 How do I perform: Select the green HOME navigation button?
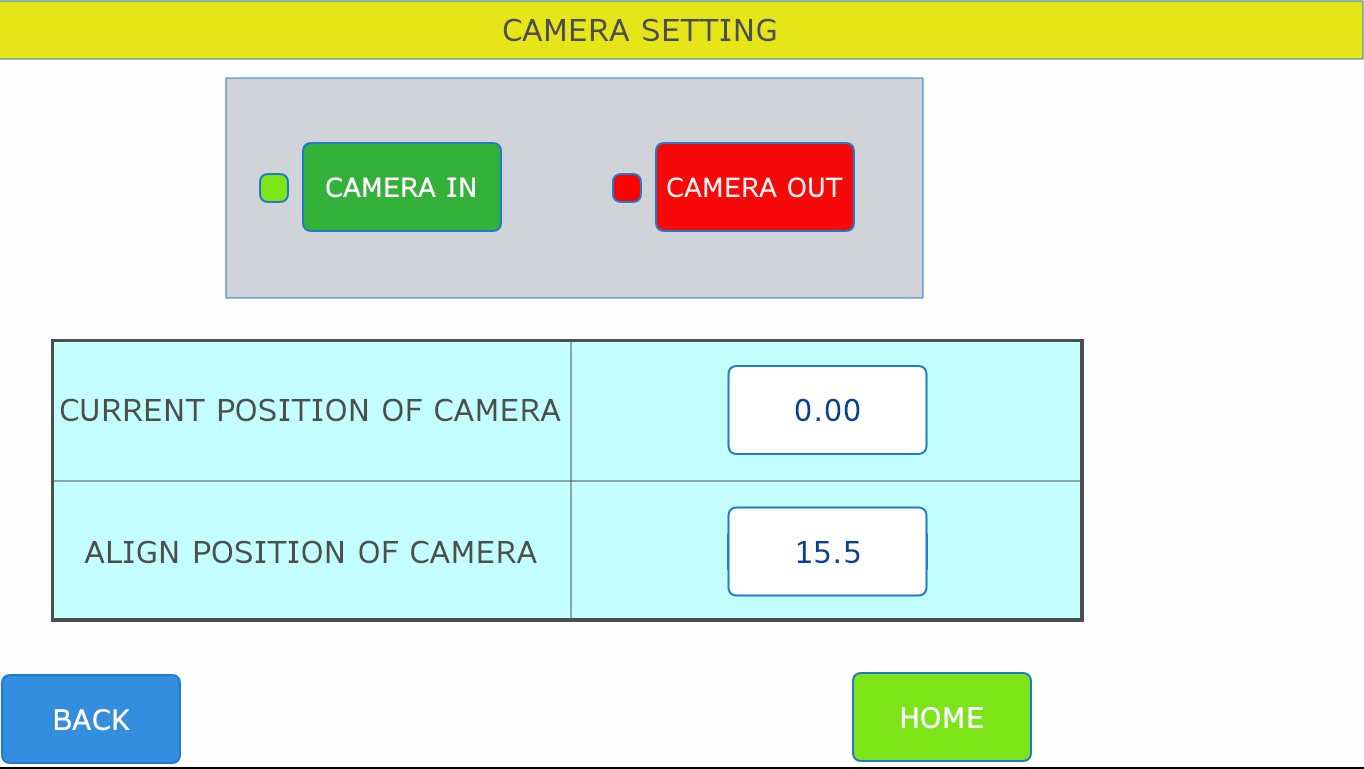pyautogui.click(x=942, y=717)
